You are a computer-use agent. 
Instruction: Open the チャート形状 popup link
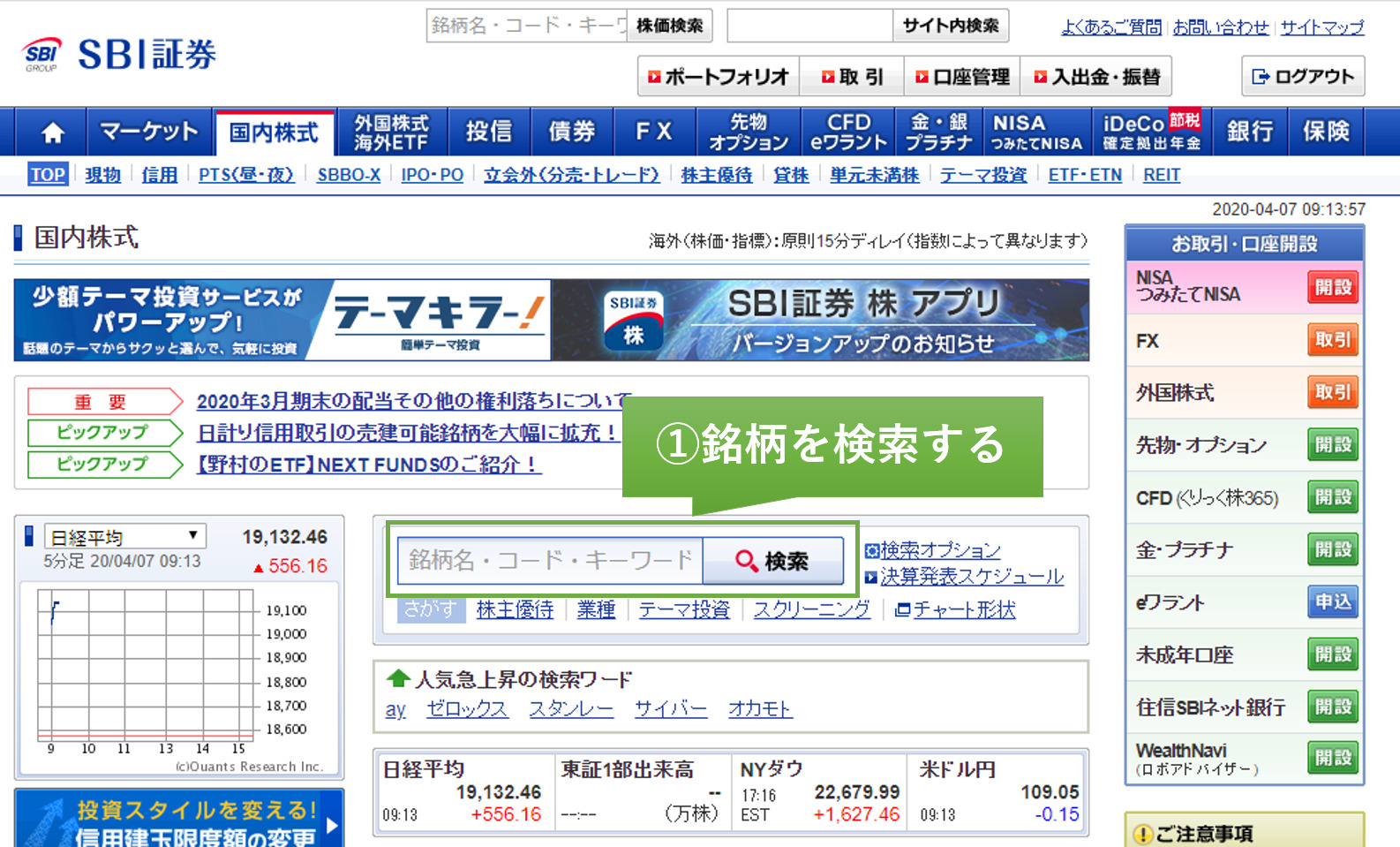pyautogui.click(x=963, y=609)
